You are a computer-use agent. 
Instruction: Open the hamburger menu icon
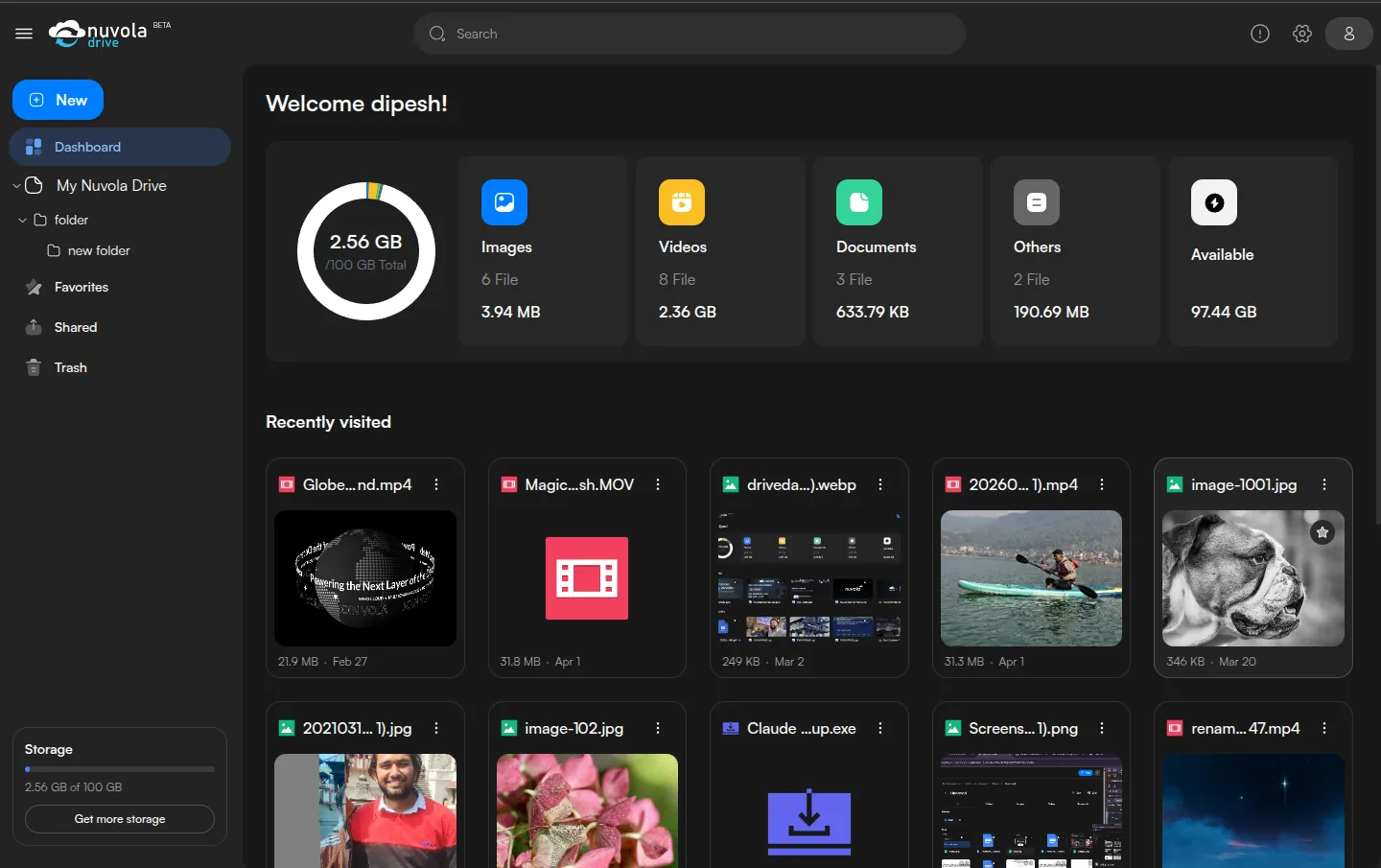[x=24, y=34]
